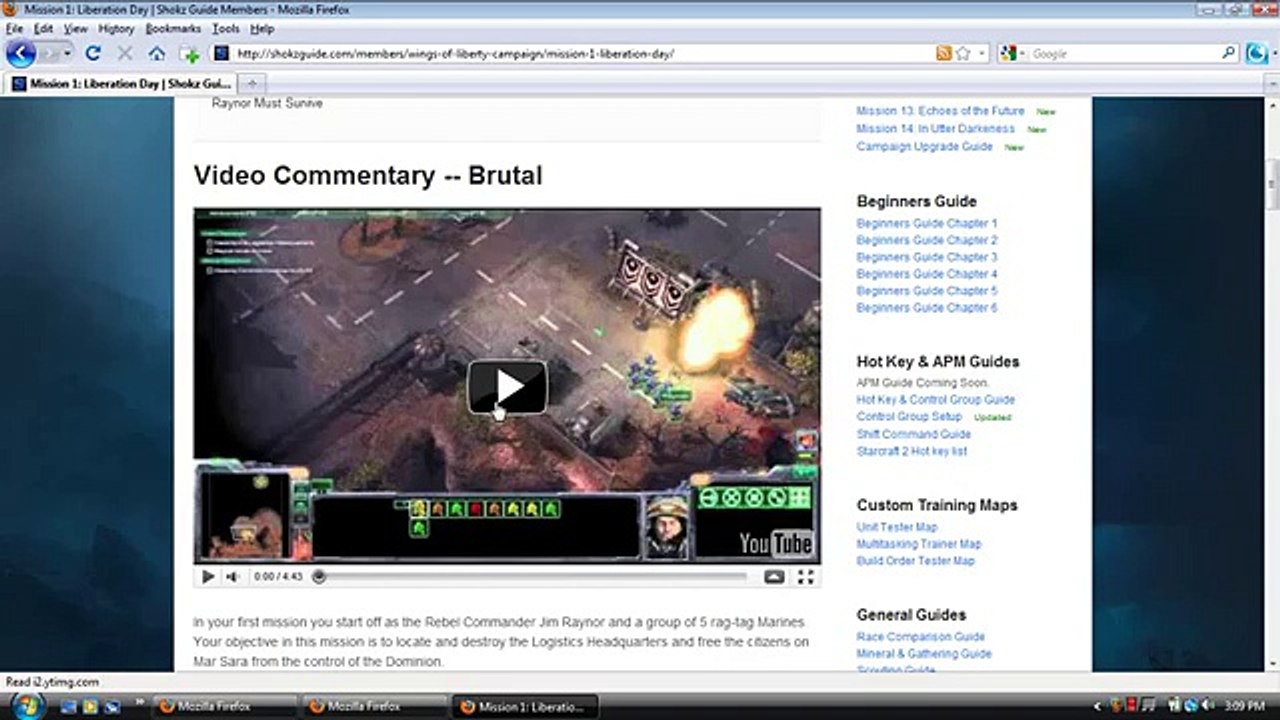
Task: Click the 'APM Guide Coming Soon.' text
Action: click(x=922, y=383)
